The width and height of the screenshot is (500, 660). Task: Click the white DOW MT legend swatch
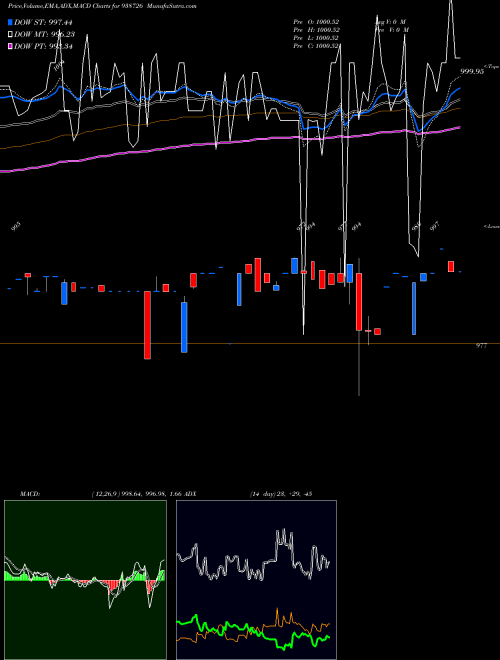pyautogui.click(x=10, y=34)
